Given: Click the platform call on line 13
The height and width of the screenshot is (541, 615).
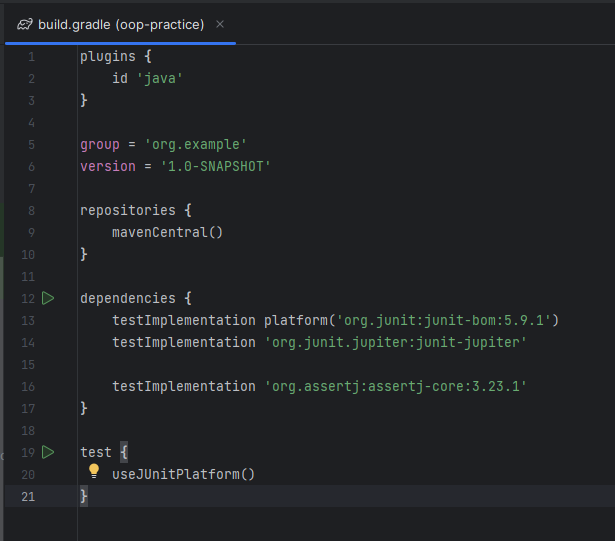Looking at the screenshot, I should pyautogui.click(x=295, y=321).
